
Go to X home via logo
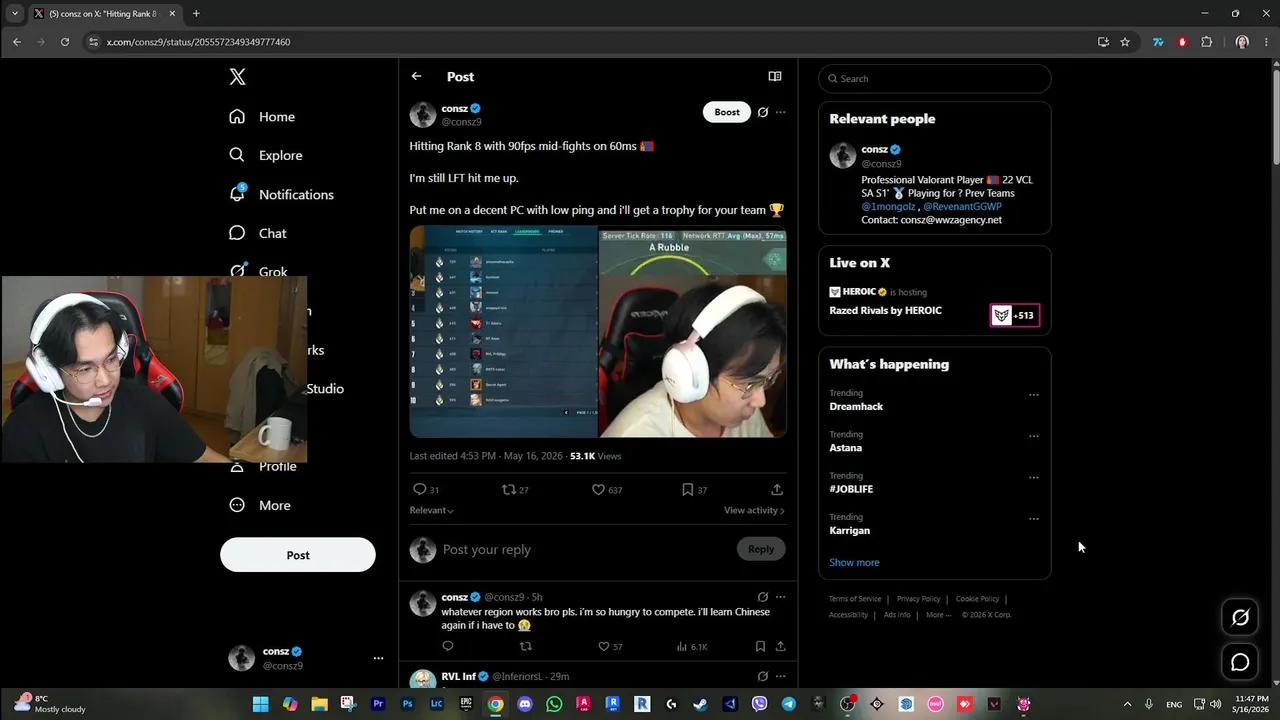click(x=237, y=77)
